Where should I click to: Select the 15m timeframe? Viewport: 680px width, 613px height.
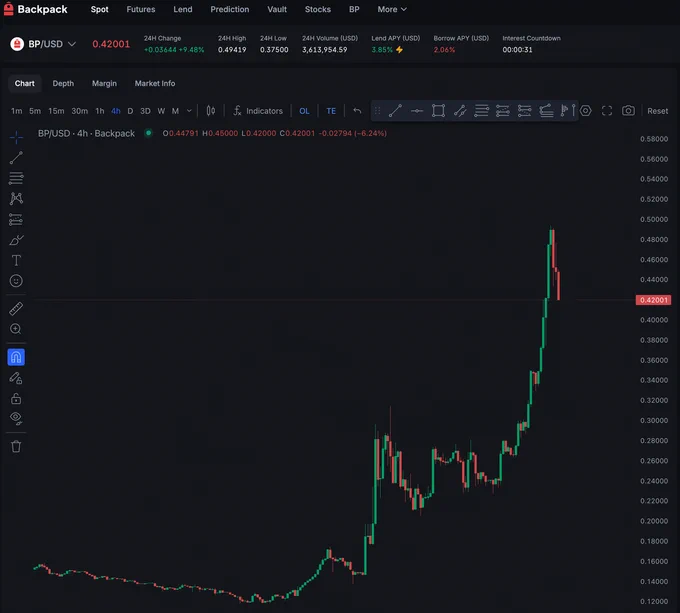pos(56,111)
